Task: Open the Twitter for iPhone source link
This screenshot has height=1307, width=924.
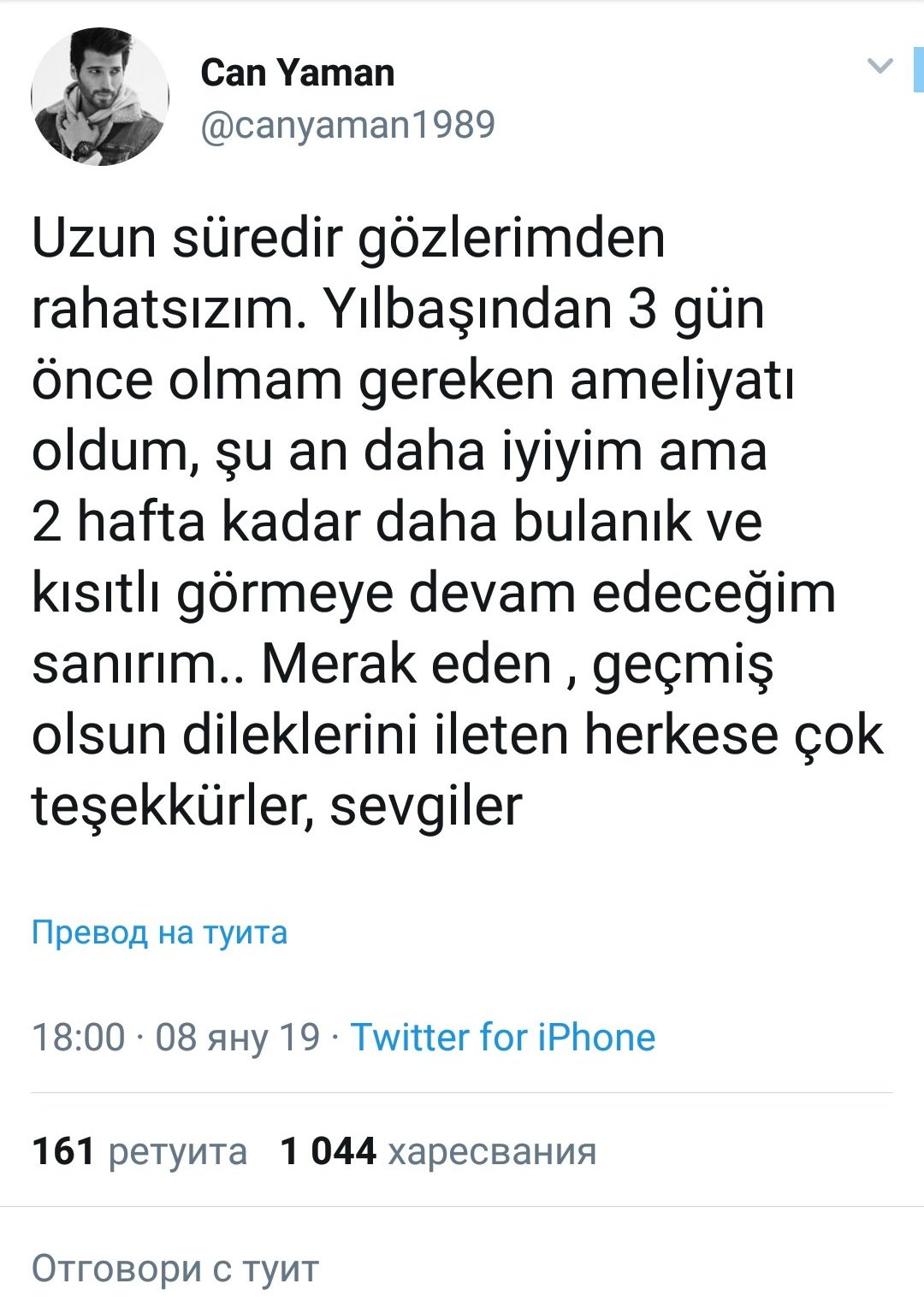Action: click(x=503, y=1037)
